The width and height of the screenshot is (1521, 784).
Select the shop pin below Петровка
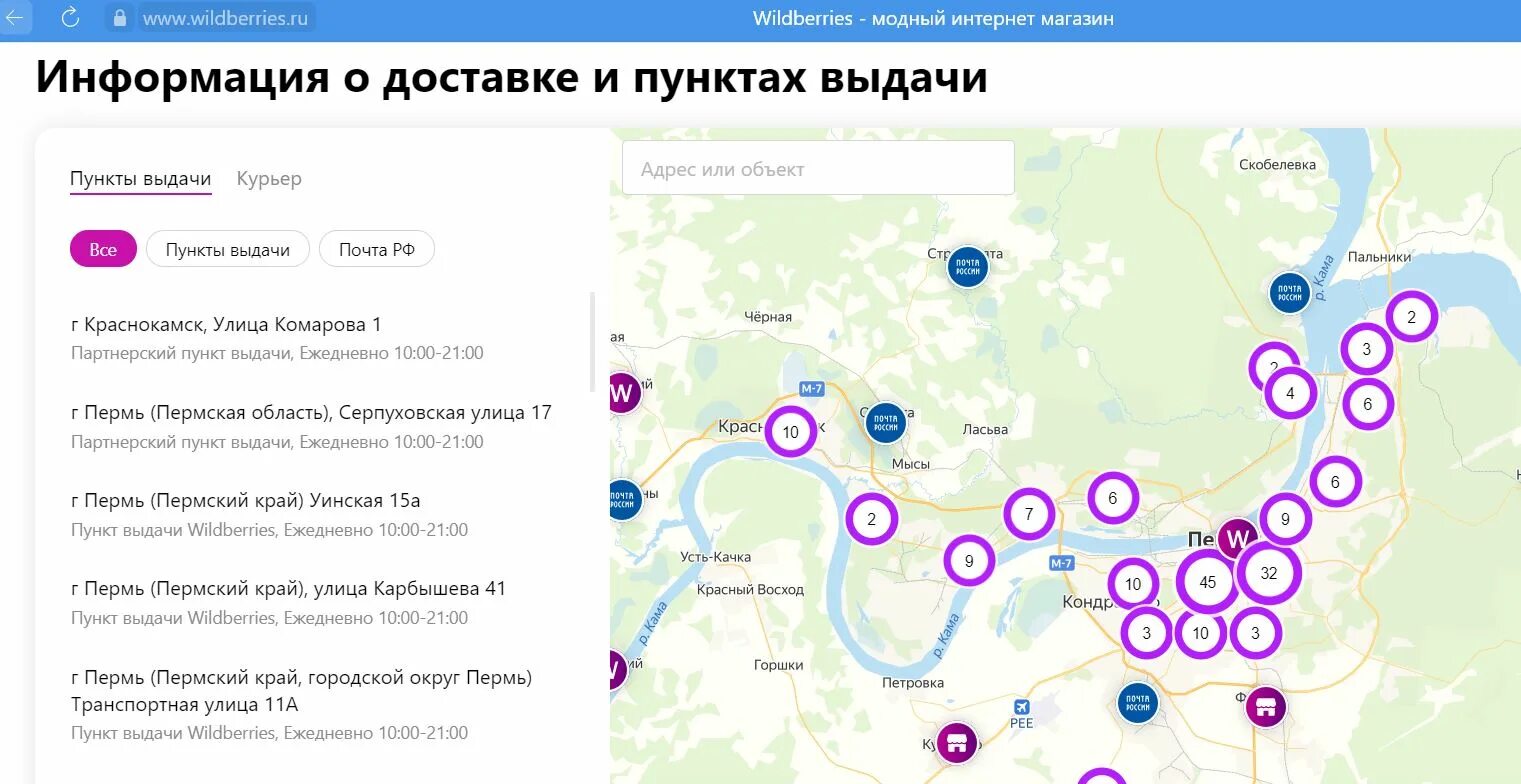[x=956, y=743]
